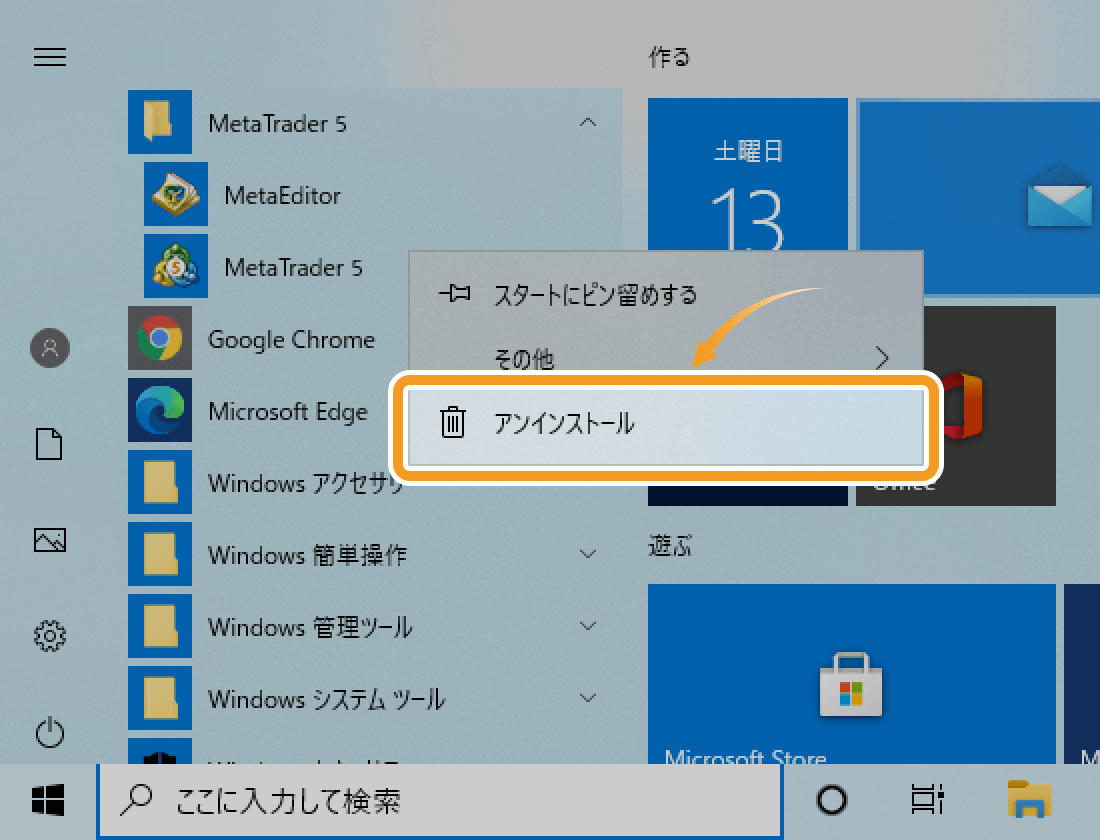This screenshot has height=840, width=1100.
Task: Click the taskbar search box
Action: click(440, 800)
